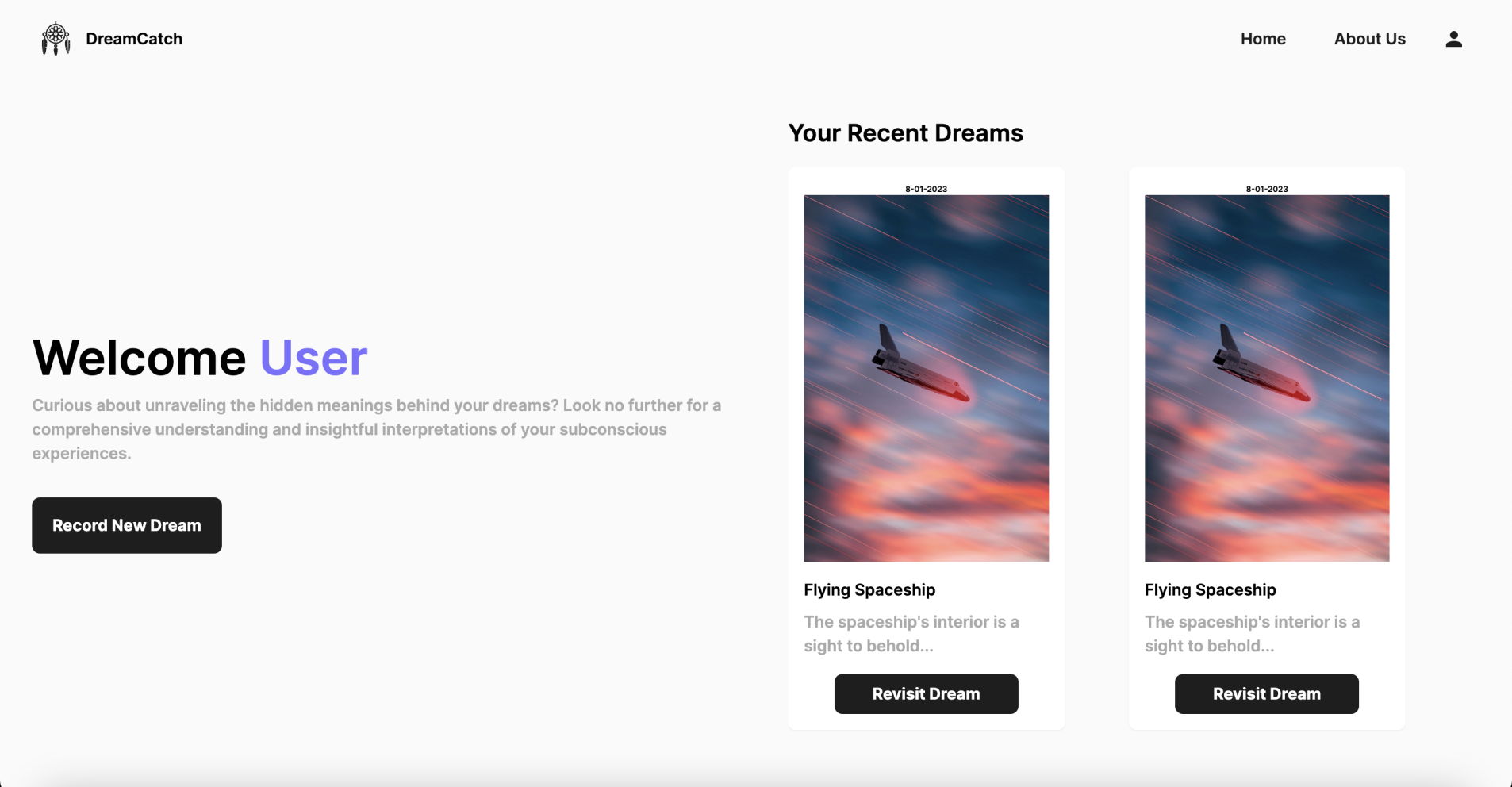Image resolution: width=1512 pixels, height=787 pixels.
Task: Click the second dream's description text
Action: (1252, 634)
